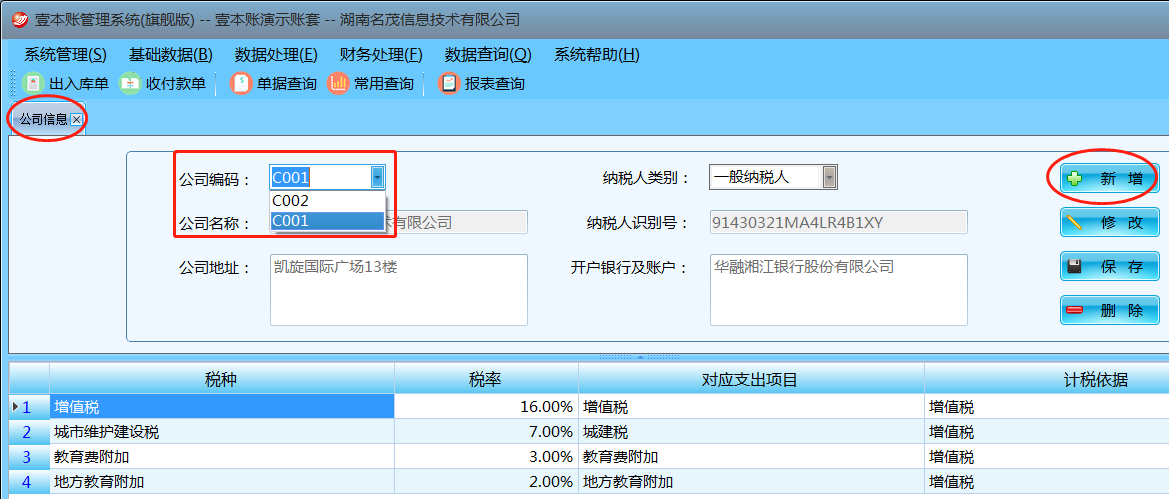Viewport: 1169px width, 499px height.
Task: Sort by the 税种 column header
Action: 221,380
